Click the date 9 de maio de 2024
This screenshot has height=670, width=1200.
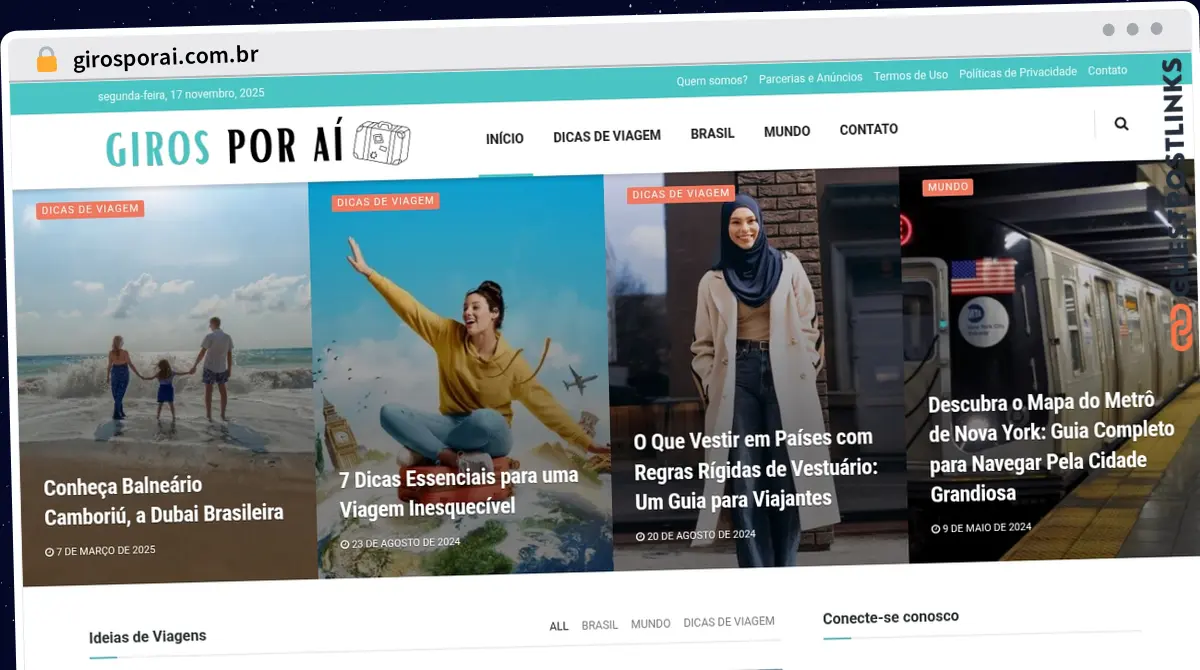coord(987,527)
